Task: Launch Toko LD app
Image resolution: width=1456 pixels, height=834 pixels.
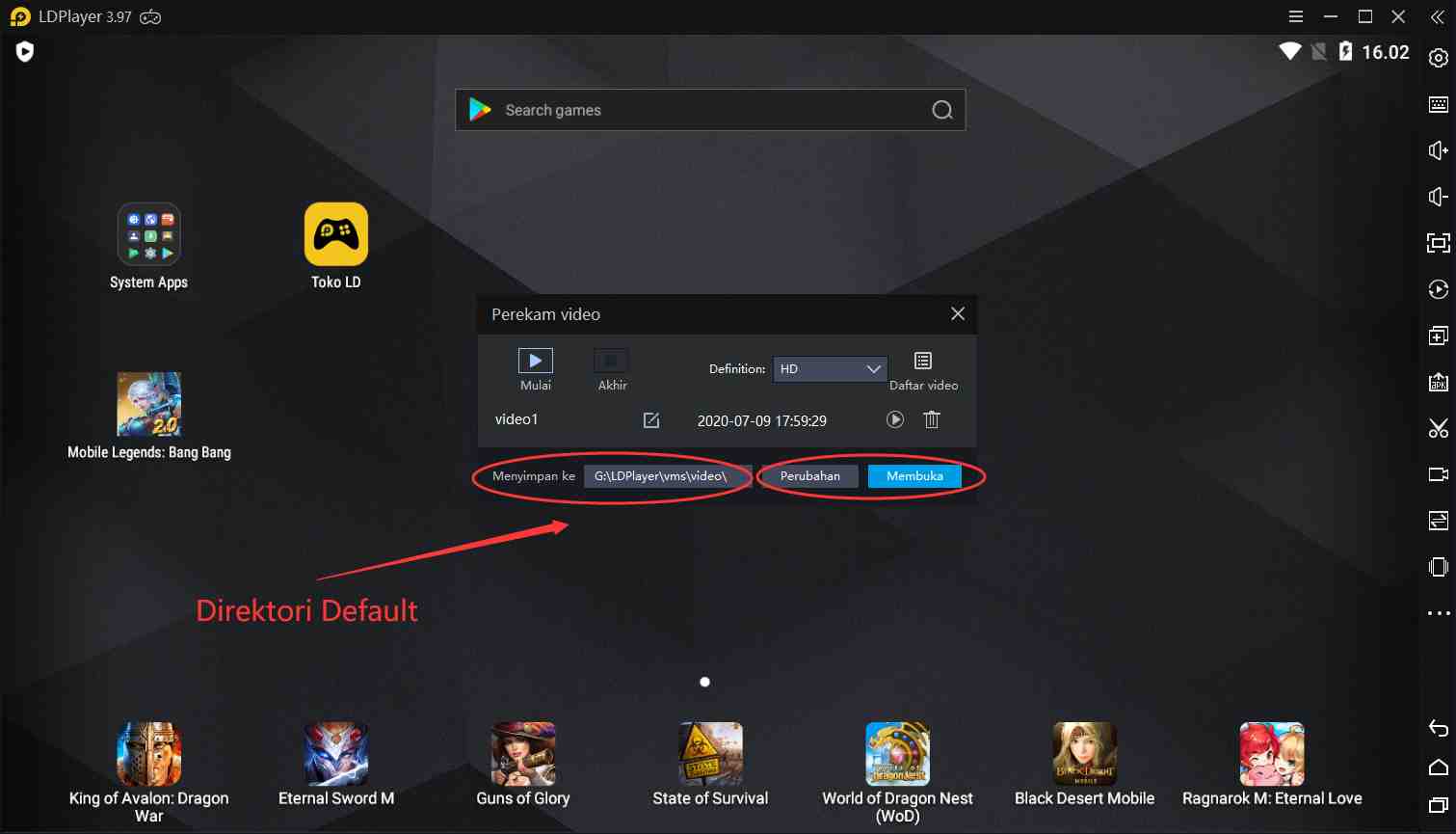Action: pos(336,246)
